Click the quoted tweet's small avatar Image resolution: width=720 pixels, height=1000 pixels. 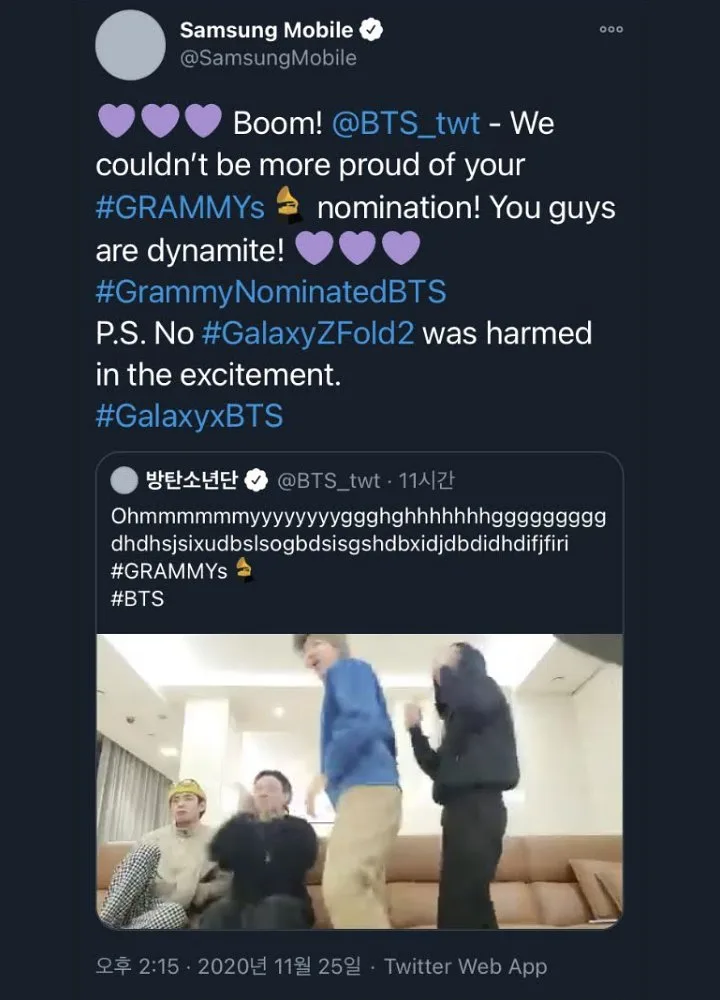point(124,481)
